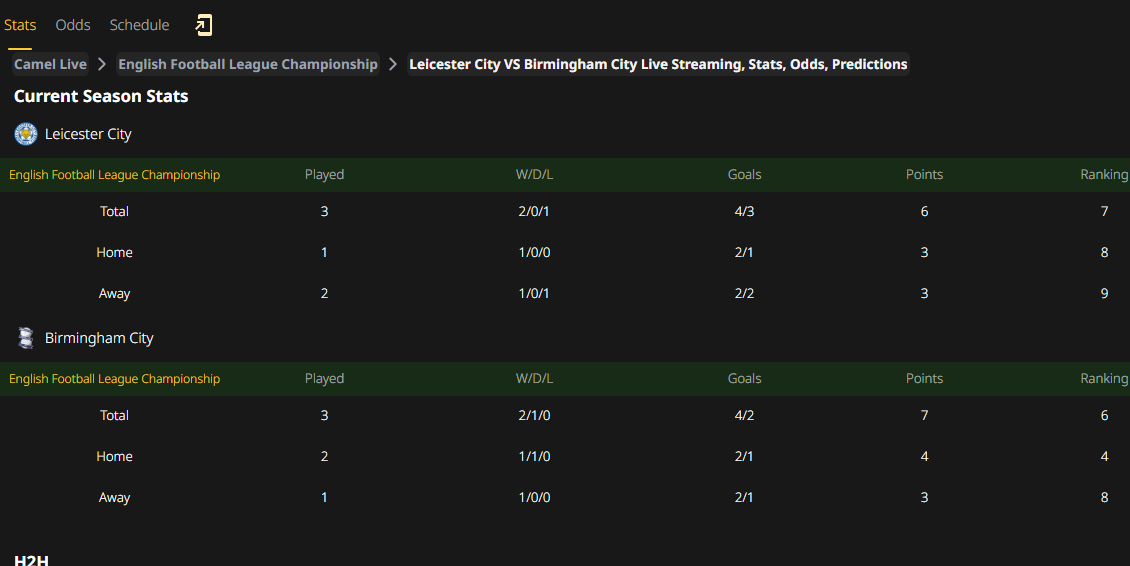Switch to the Stats tab
This screenshot has width=1130, height=566.
(x=20, y=25)
